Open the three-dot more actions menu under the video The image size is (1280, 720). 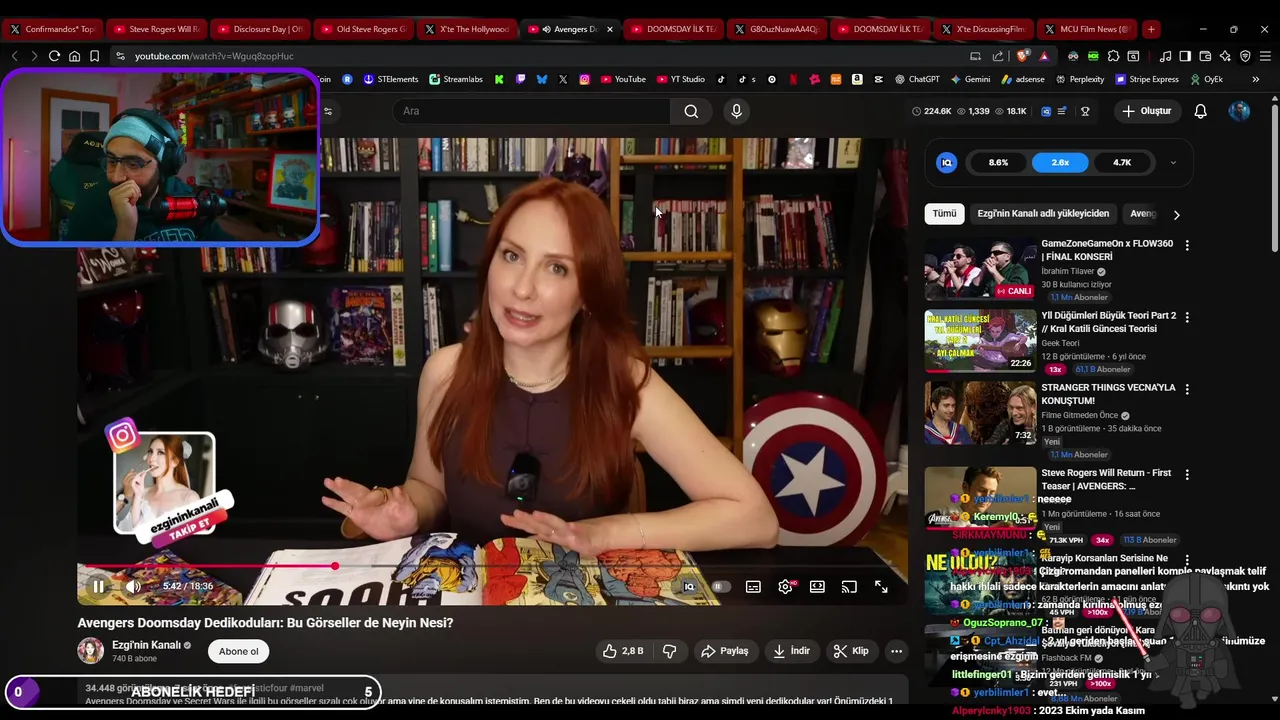(897, 651)
